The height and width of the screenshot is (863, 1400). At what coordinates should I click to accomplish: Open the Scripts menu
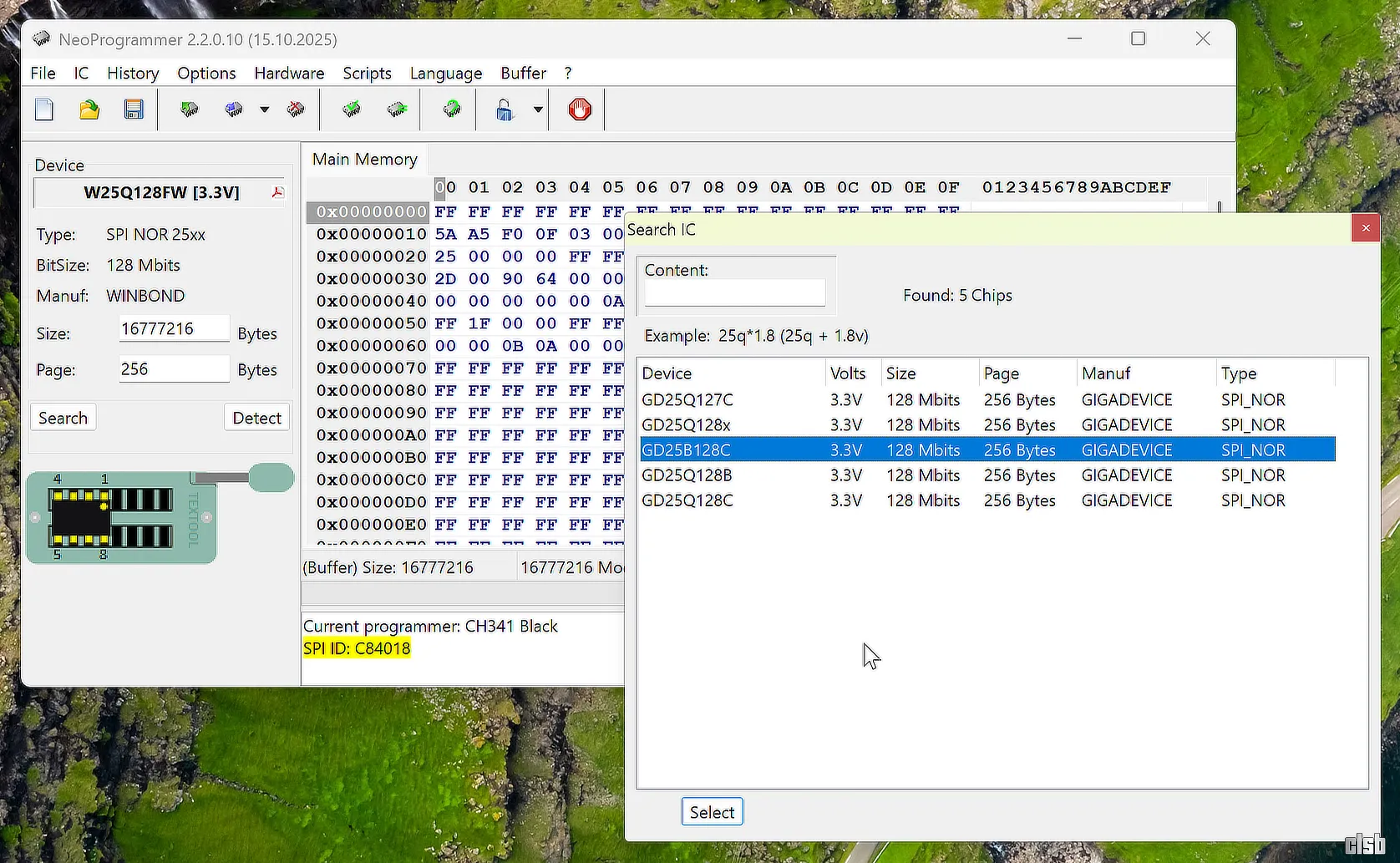click(x=367, y=74)
